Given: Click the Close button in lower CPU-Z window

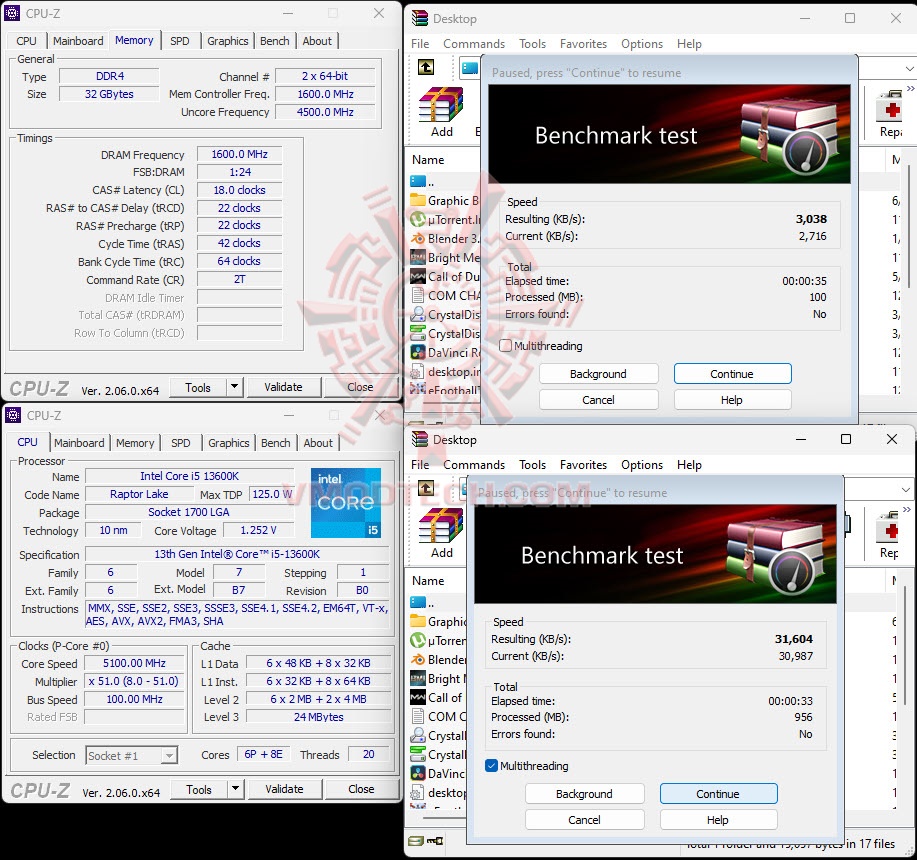Looking at the screenshot, I should (x=361, y=789).
